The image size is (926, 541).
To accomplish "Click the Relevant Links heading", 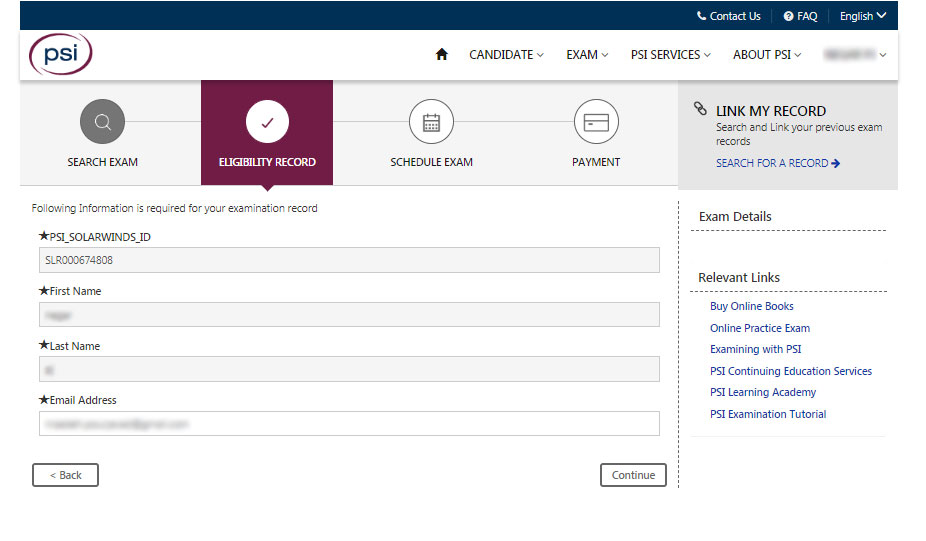I will tap(739, 278).
